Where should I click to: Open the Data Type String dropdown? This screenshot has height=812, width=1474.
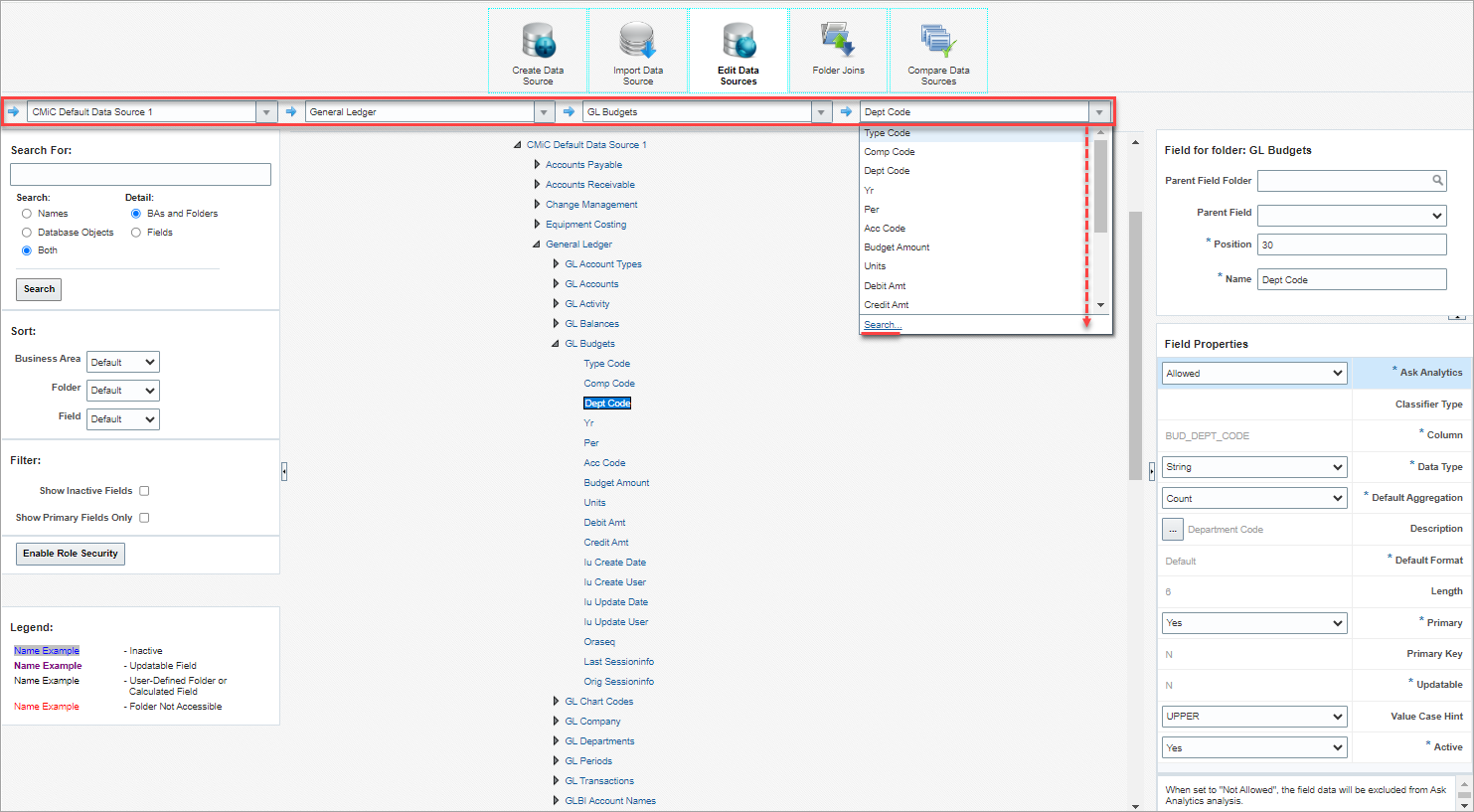(1254, 467)
